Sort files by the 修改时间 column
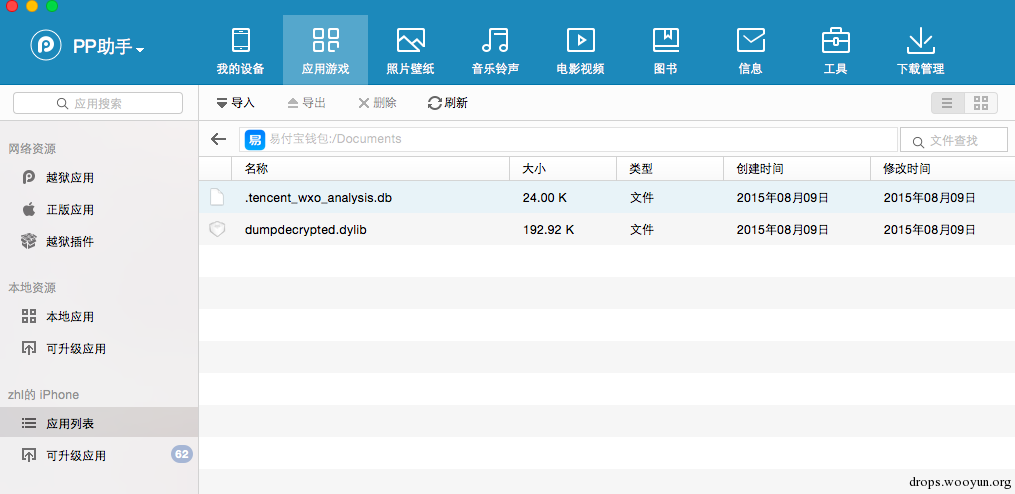 pos(942,169)
